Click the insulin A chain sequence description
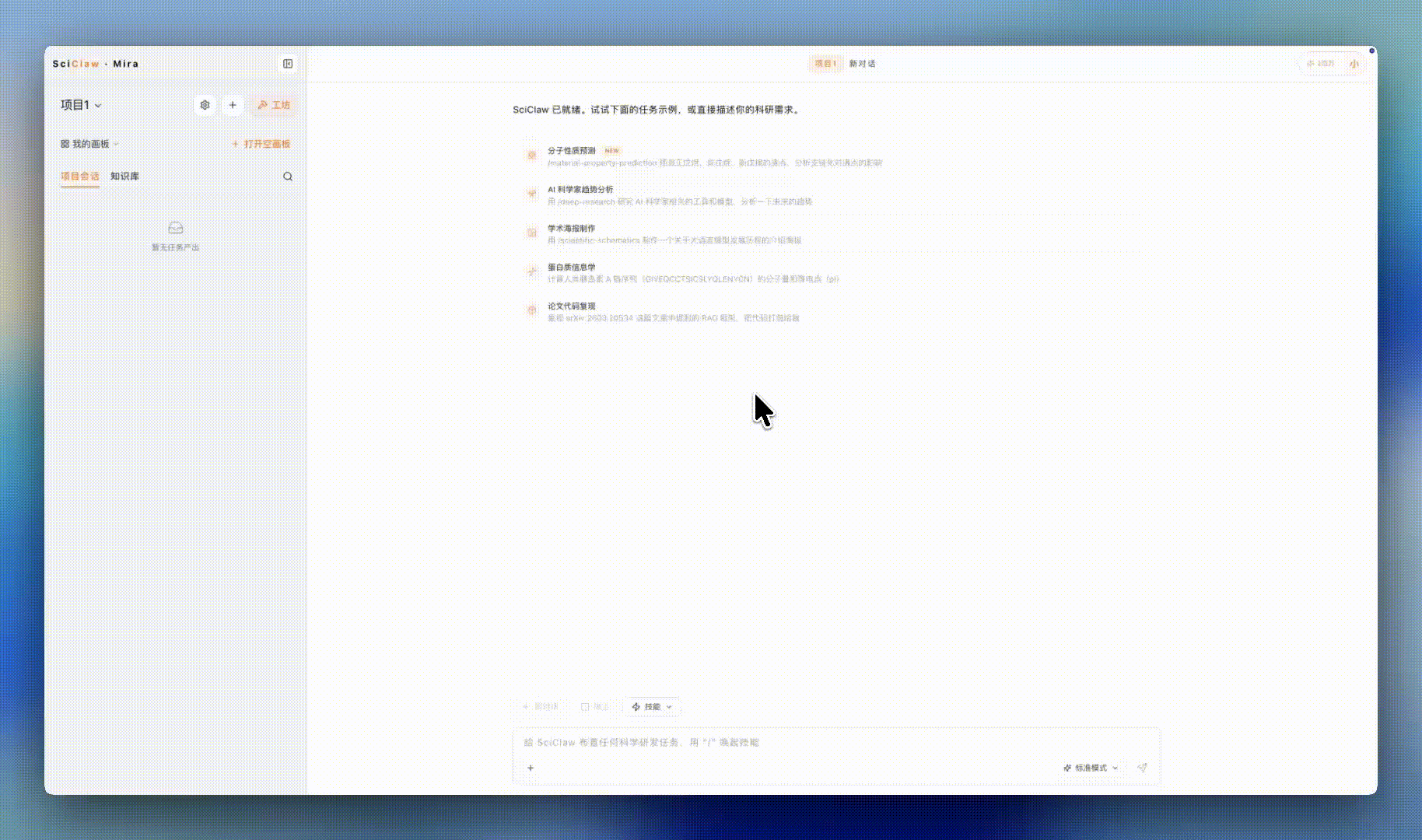This screenshot has width=1422, height=840. point(693,280)
